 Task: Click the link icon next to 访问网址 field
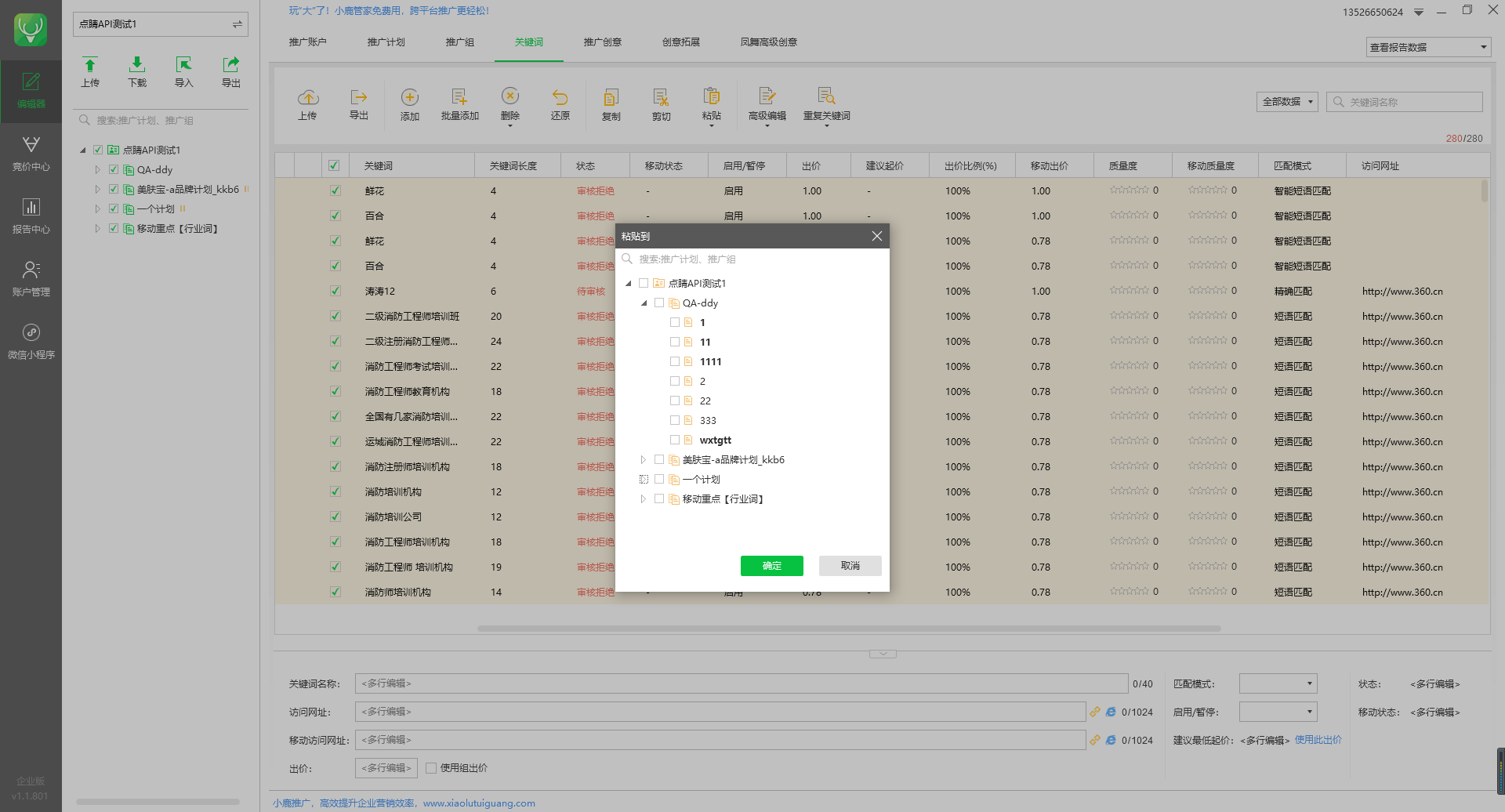[x=1095, y=712]
